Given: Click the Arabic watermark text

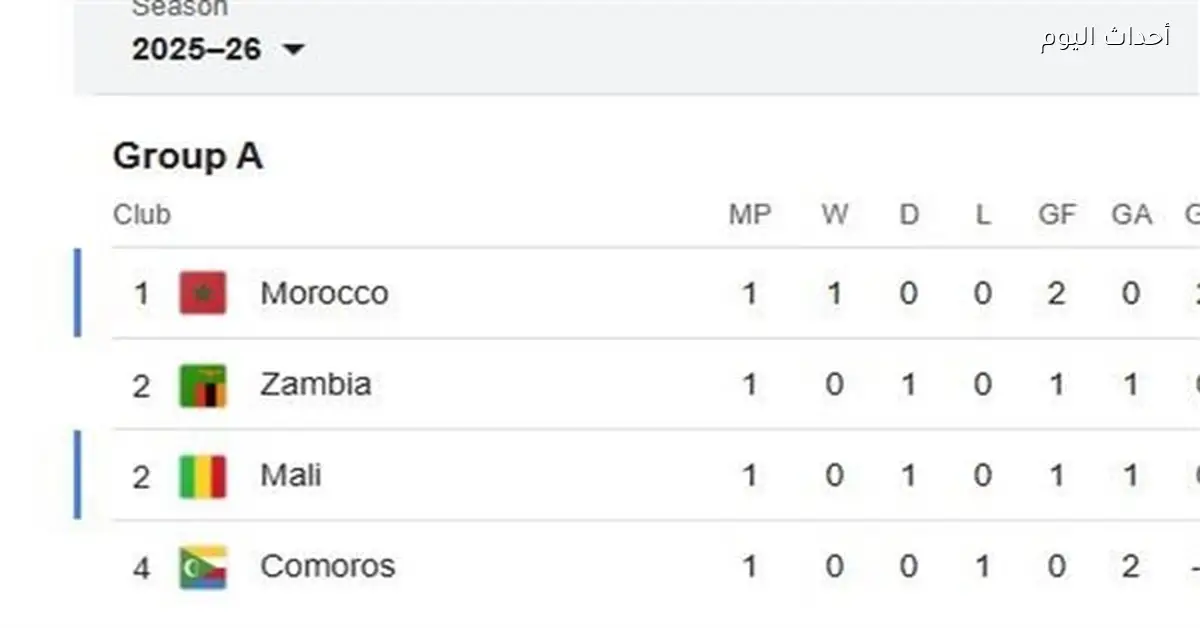Looking at the screenshot, I should click(x=1104, y=38).
